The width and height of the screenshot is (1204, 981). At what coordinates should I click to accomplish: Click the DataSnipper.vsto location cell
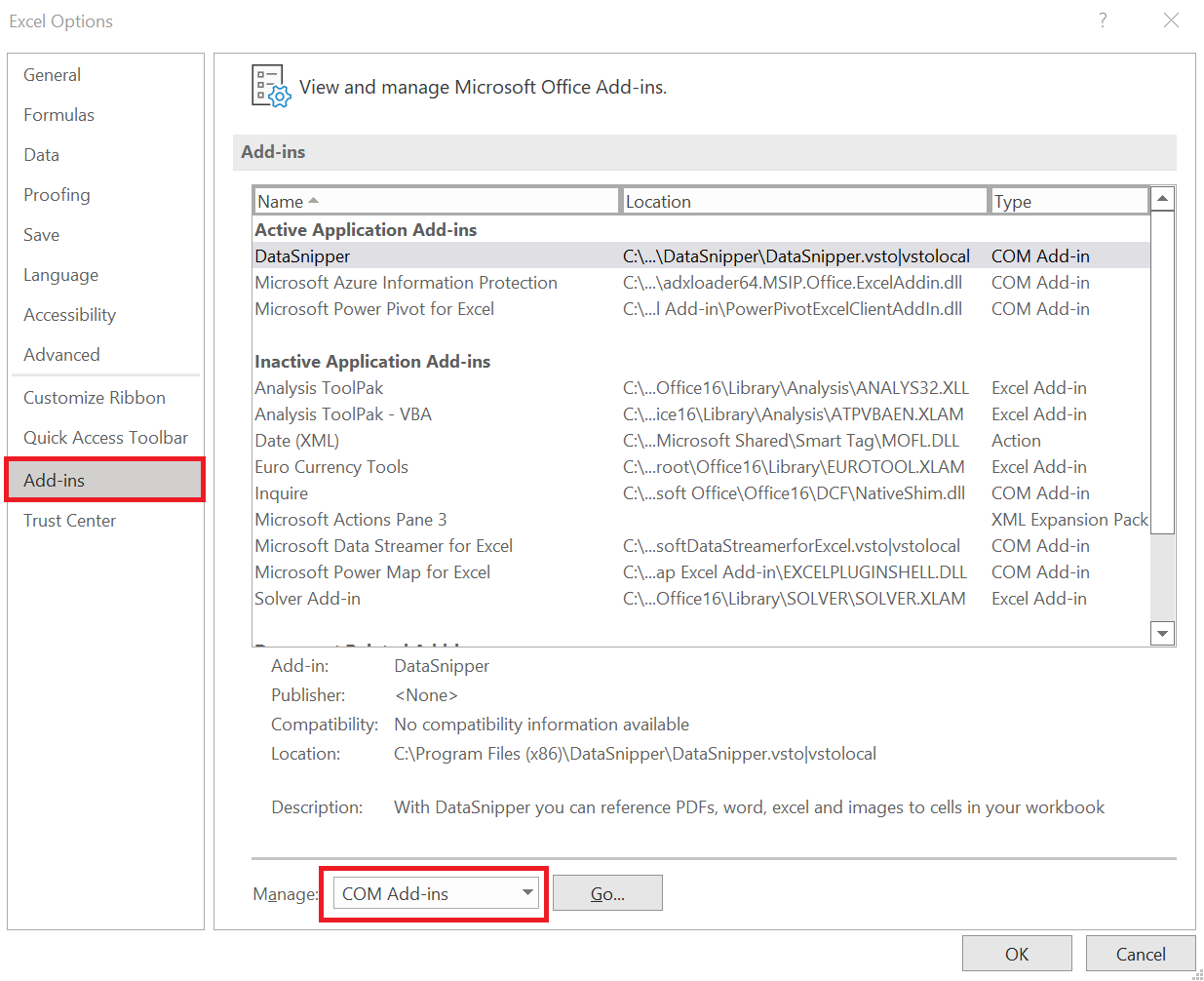796,255
